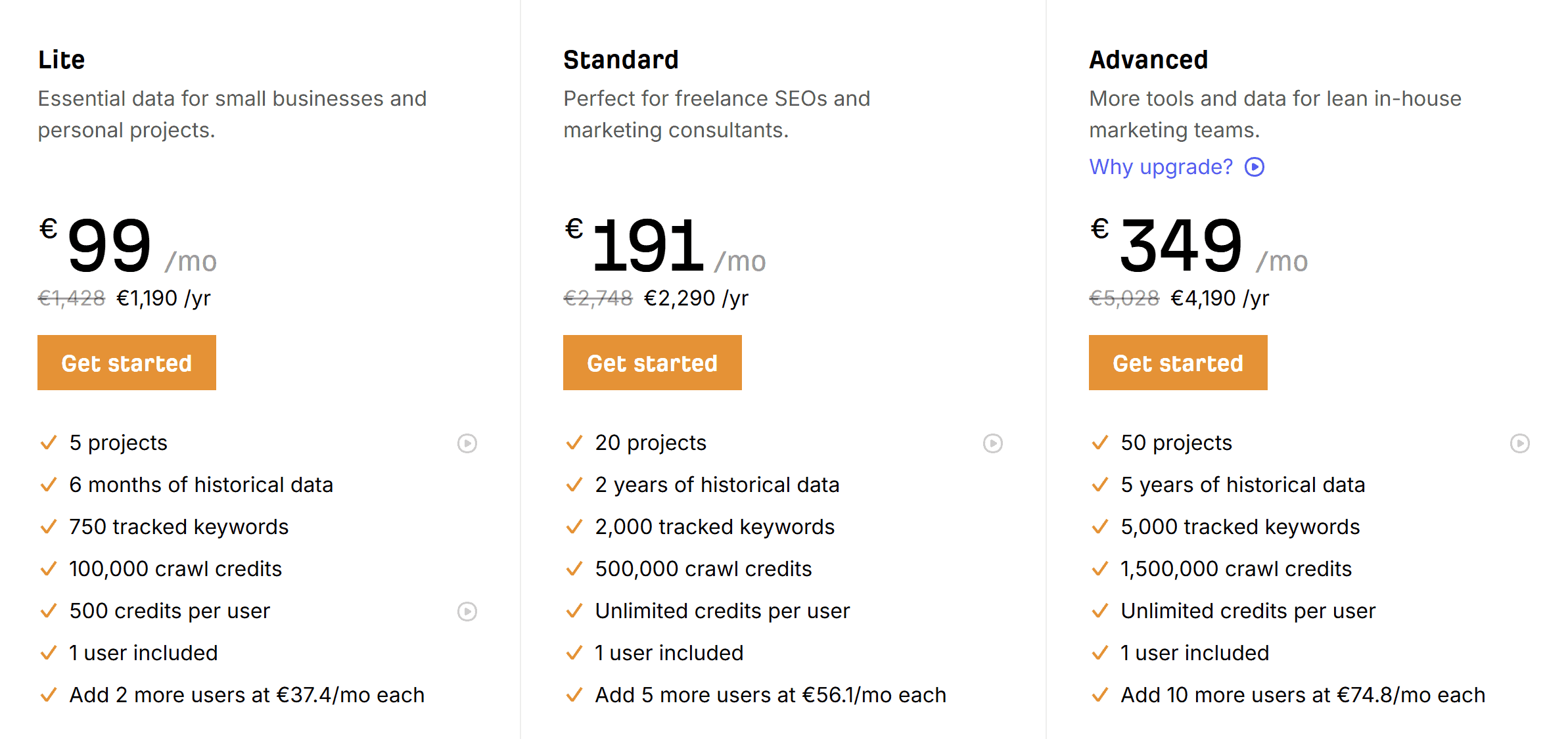Play the video next to 5 projects

pyautogui.click(x=467, y=443)
